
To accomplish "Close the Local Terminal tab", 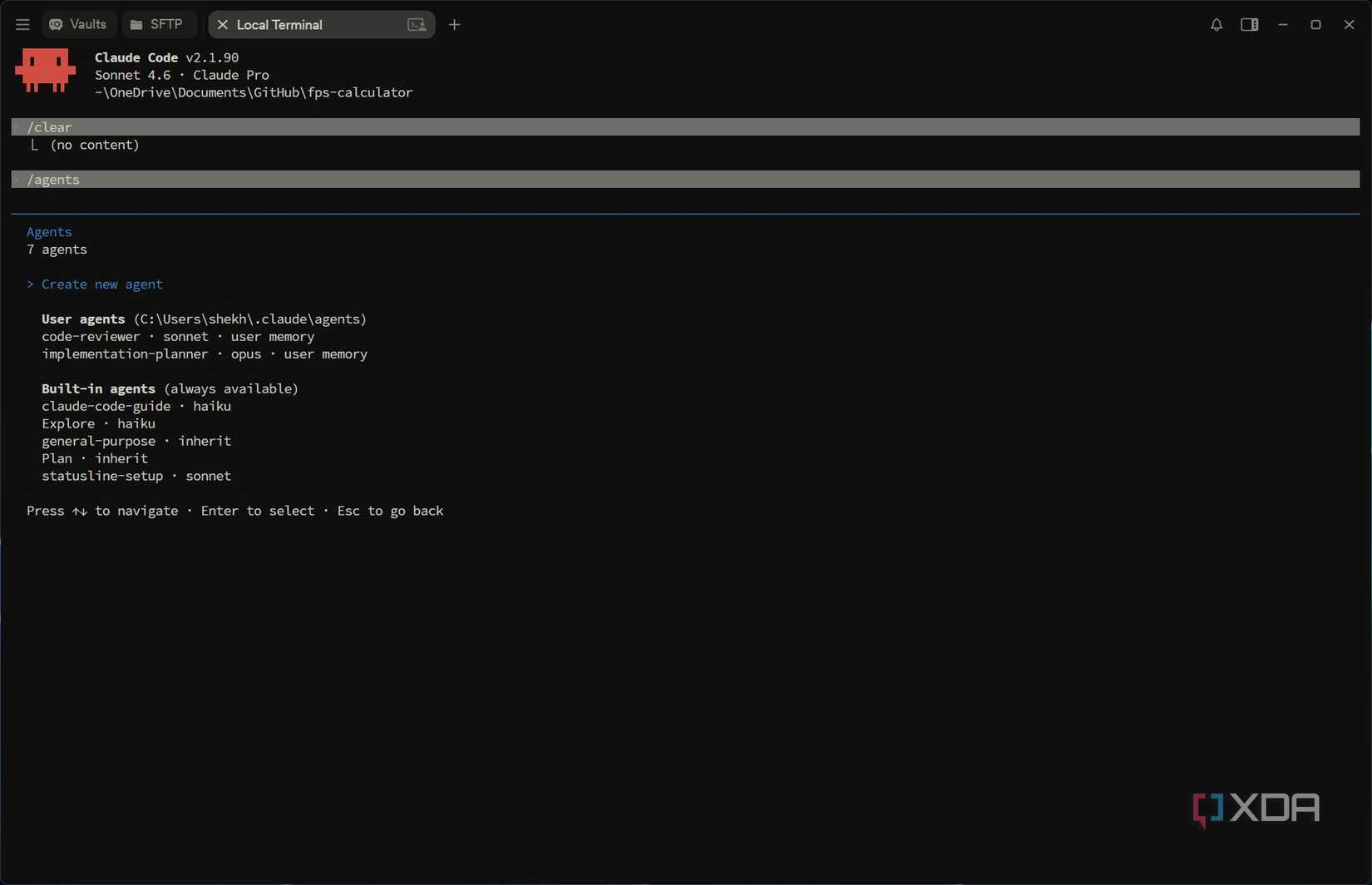I will point(222,25).
